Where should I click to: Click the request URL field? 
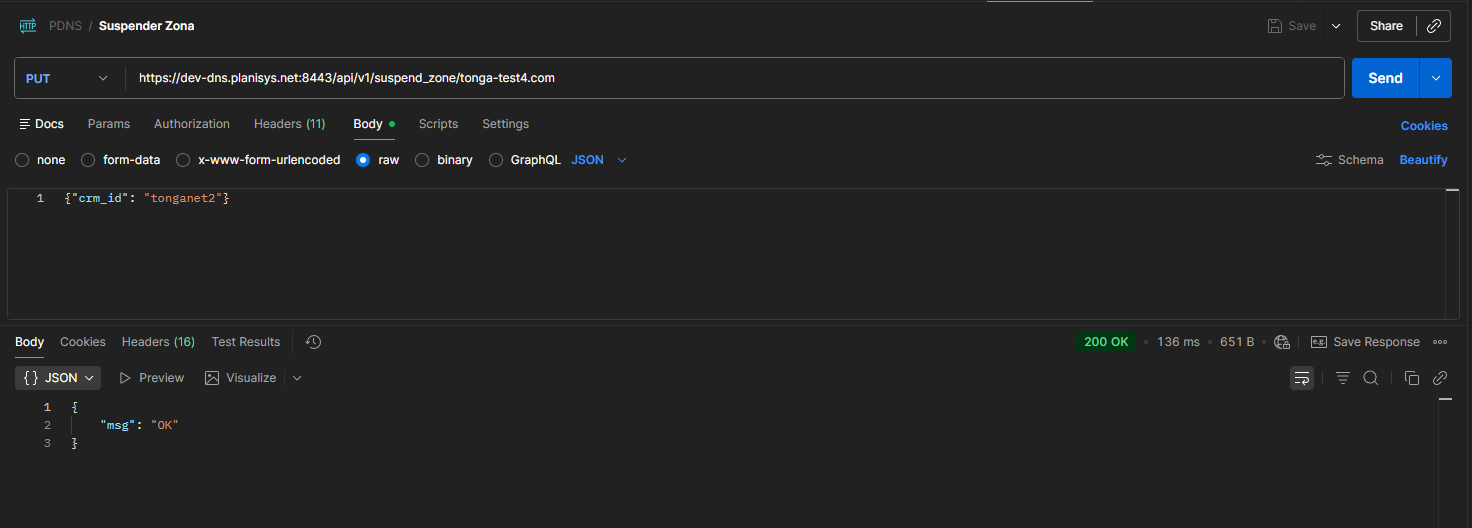(735, 78)
